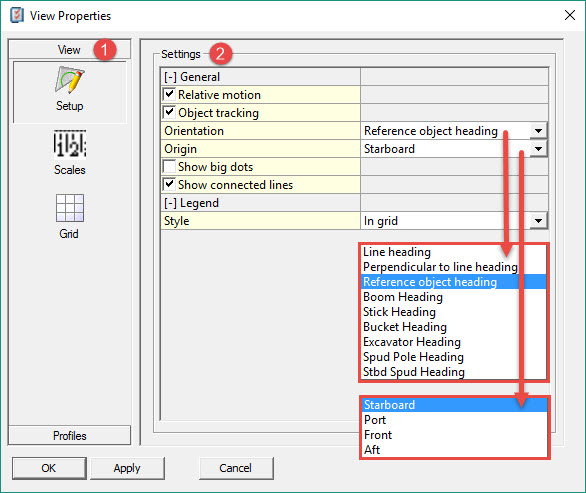Screen dimensions: 586x493
Task: Click the Style property label
Action: [x=176, y=221]
